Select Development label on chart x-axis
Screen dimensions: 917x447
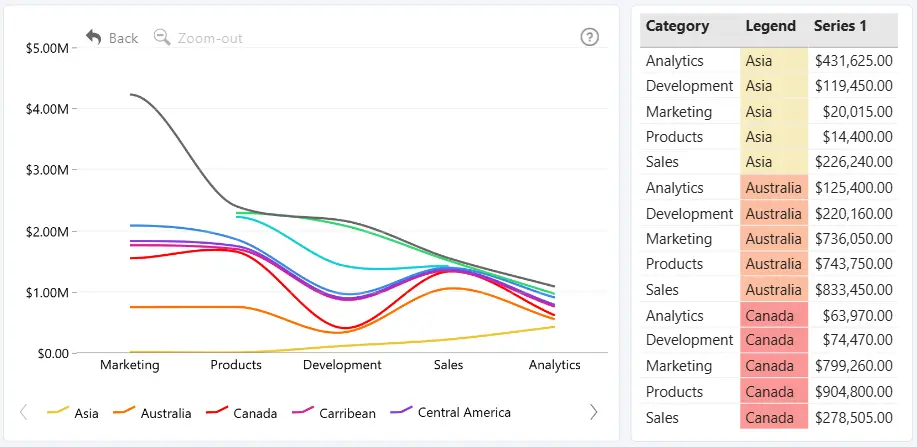[x=342, y=365]
